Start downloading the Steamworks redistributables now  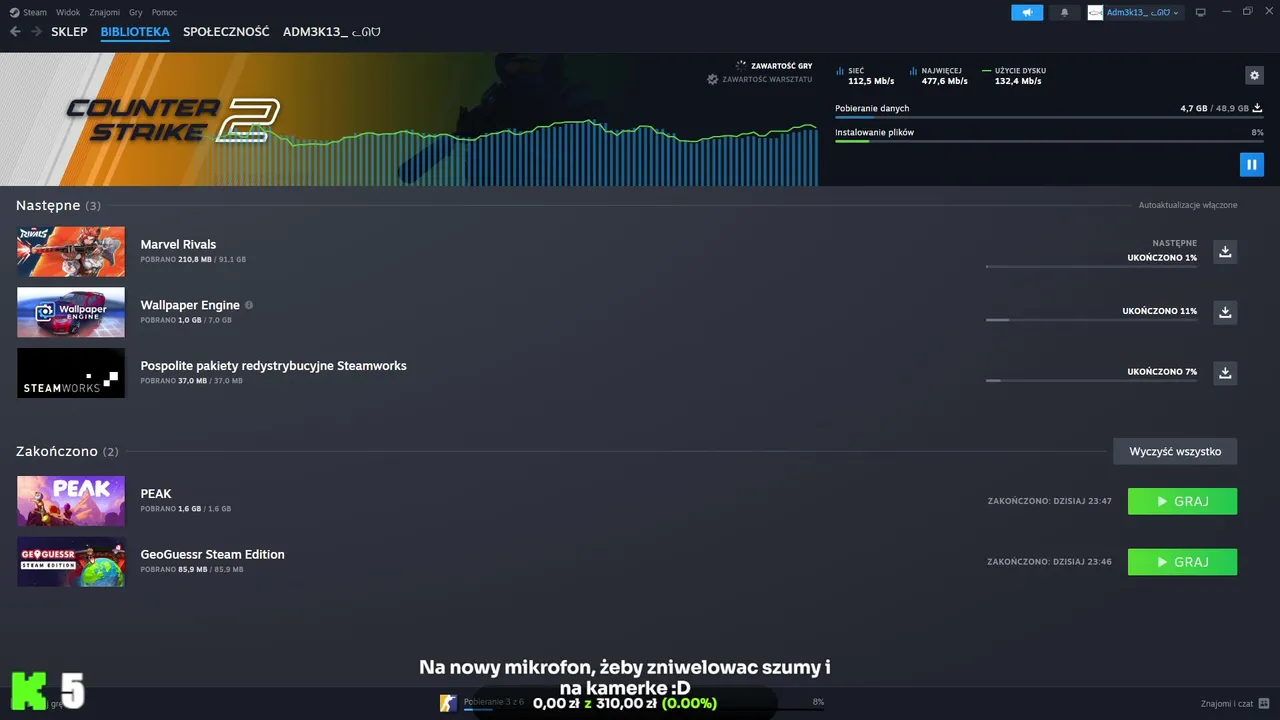(1225, 373)
